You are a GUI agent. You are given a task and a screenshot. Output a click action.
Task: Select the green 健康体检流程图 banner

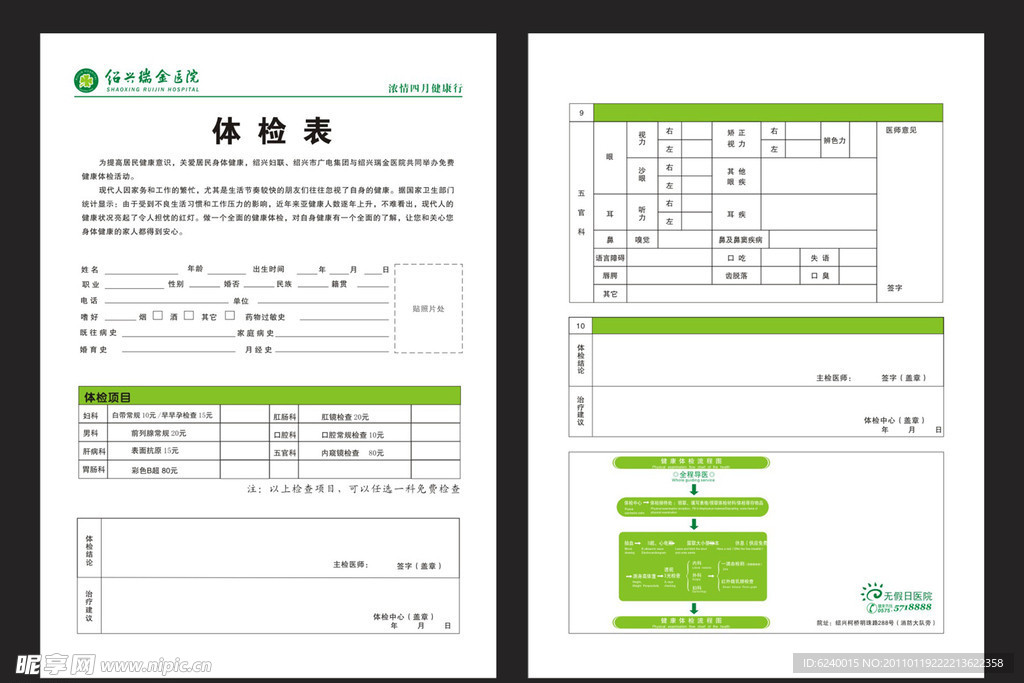tap(693, 461)
